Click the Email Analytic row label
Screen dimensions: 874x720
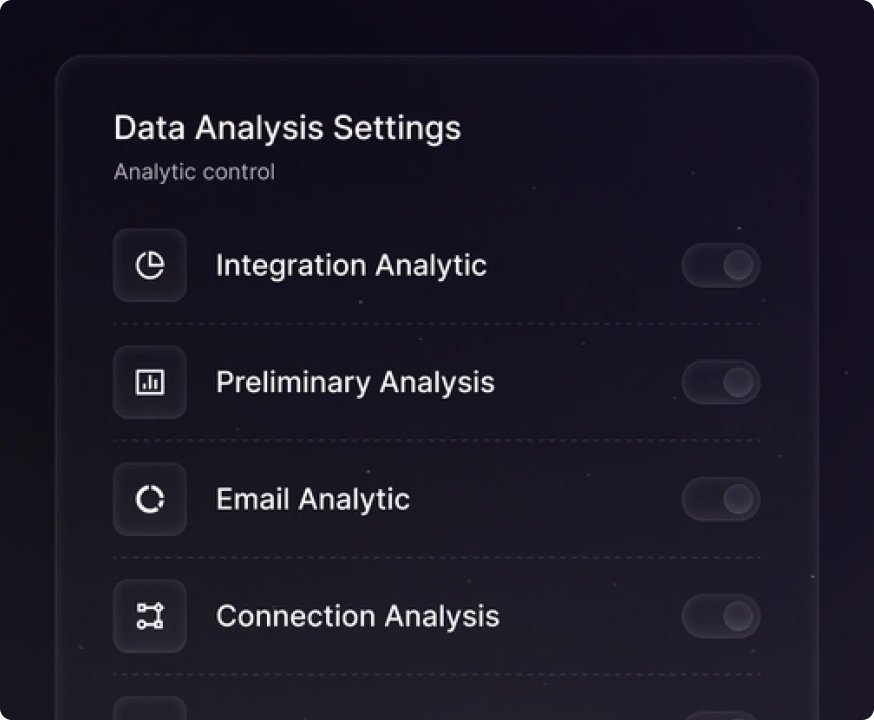pyautogui.click(x=312, y=499)
